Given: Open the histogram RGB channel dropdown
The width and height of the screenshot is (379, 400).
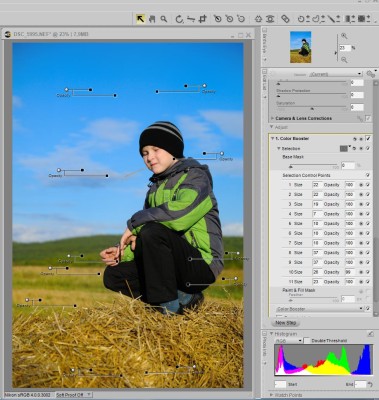Looking at the screenshot, I should 288,341.
